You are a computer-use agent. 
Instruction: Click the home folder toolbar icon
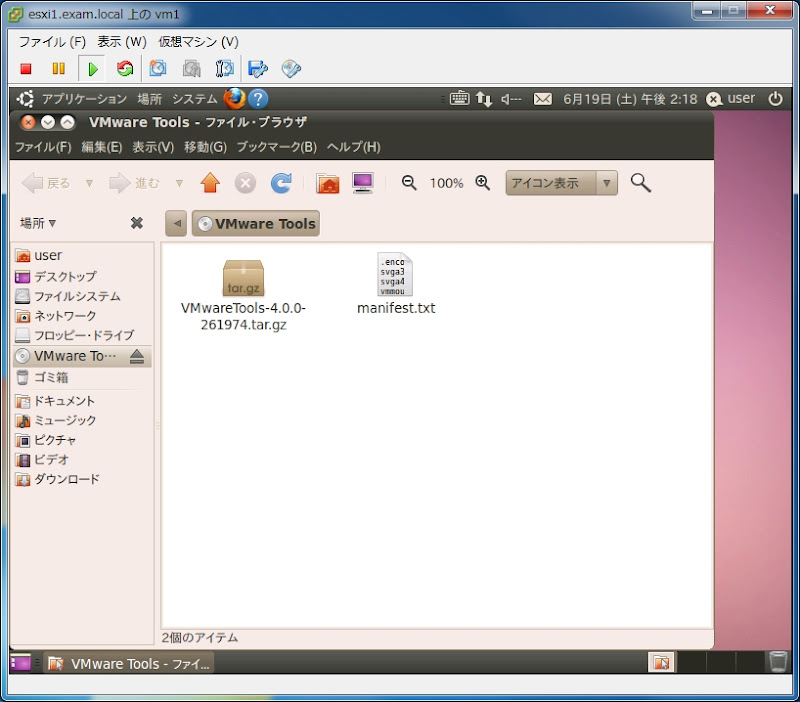pyautogui.click(x=328, y=183)
